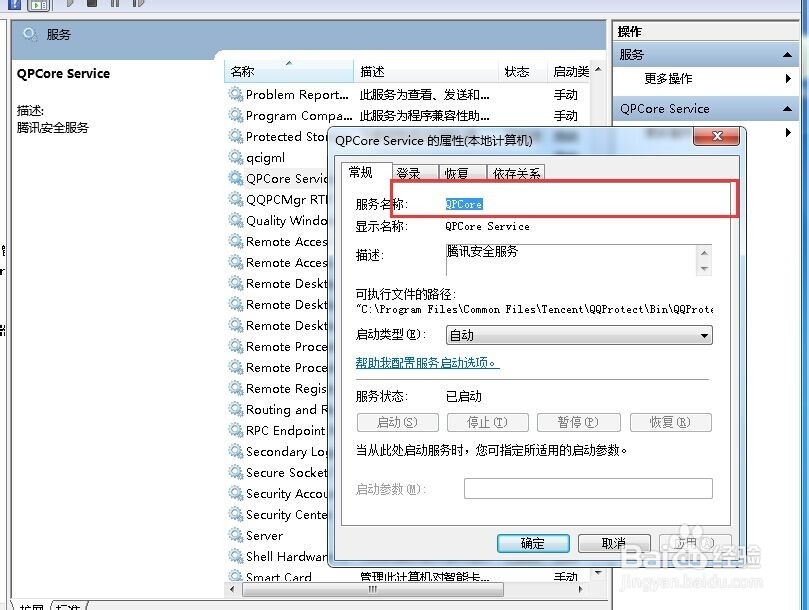Collapse the 服务 section in actions pane
809x610 pixels.
tap(787, 55)
